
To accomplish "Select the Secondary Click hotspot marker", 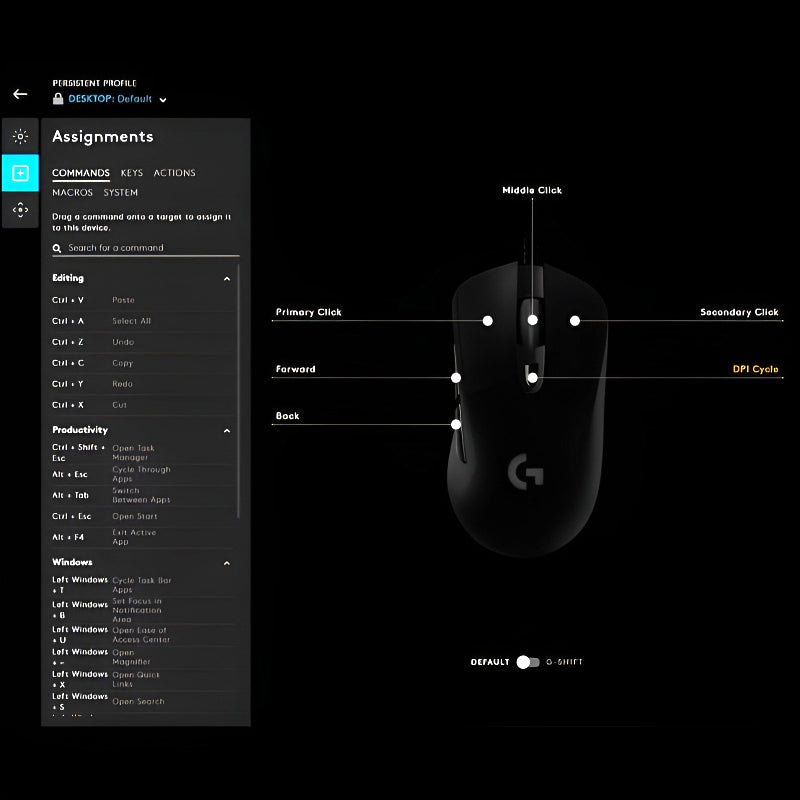I will [x=575, y=320].
